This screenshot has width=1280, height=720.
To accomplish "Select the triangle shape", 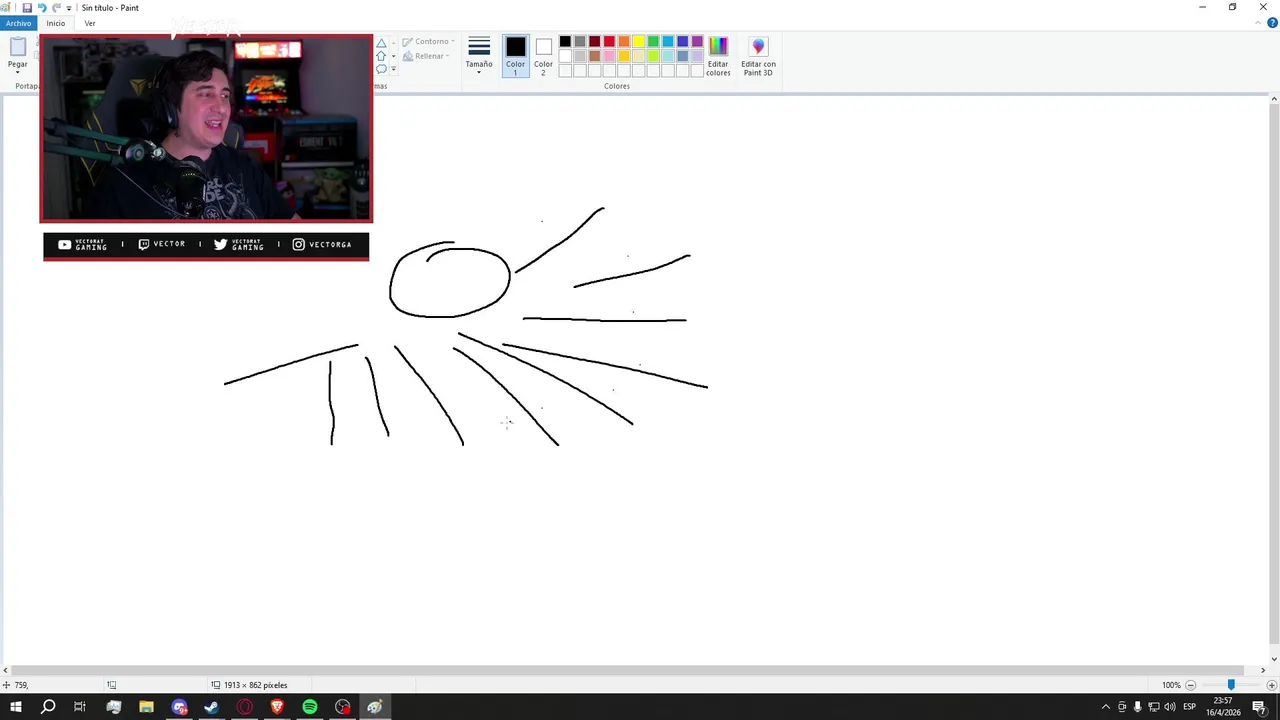I will [x=381, y=43].
